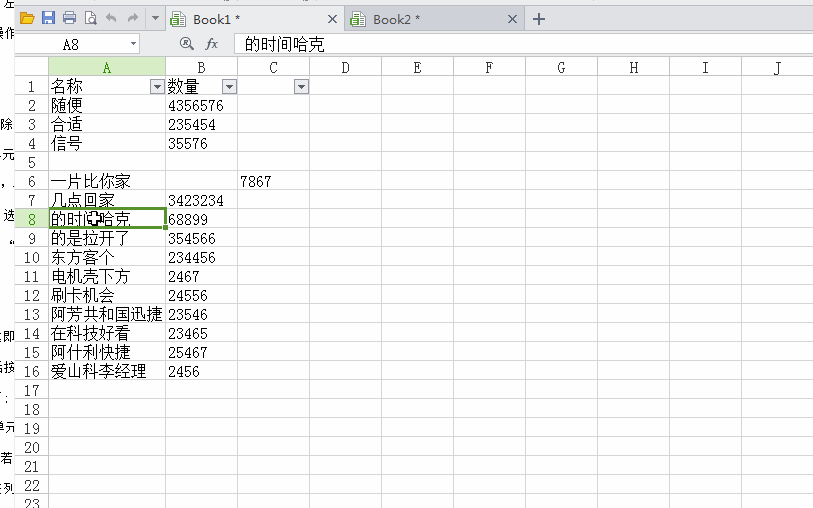
Task: Click the cell containing 的是拉开了
Action: click(107, 238)
